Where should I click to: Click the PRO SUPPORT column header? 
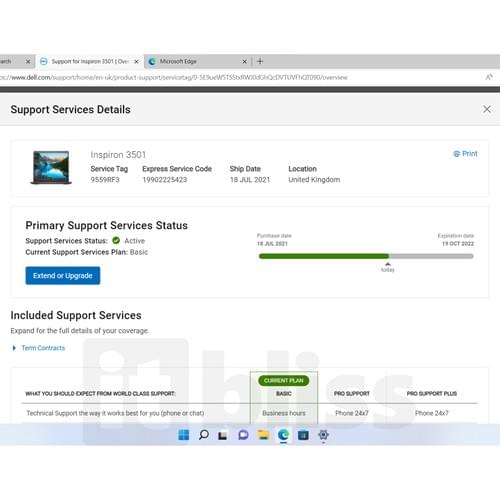(x=352, y=394)
